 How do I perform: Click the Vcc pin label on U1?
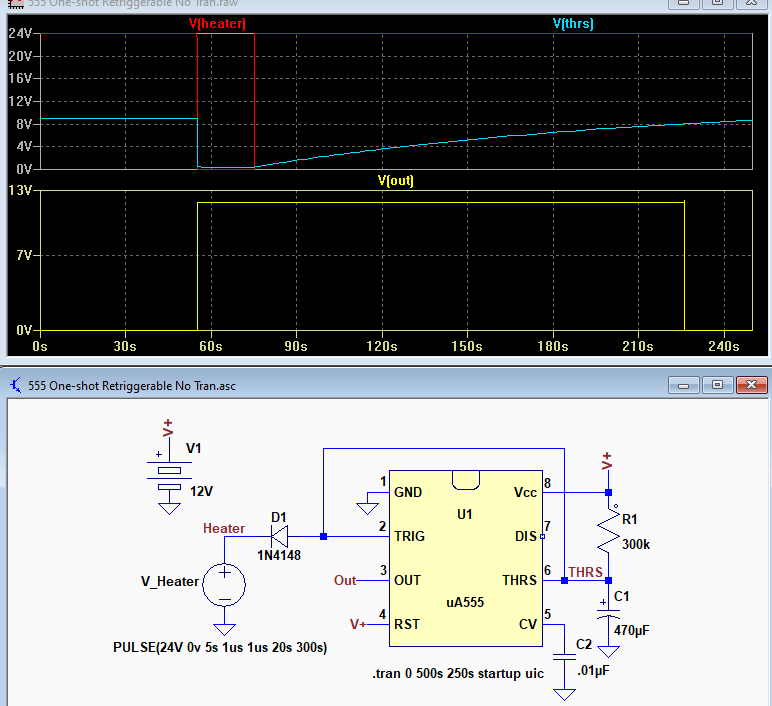click(x=525, y=492)
